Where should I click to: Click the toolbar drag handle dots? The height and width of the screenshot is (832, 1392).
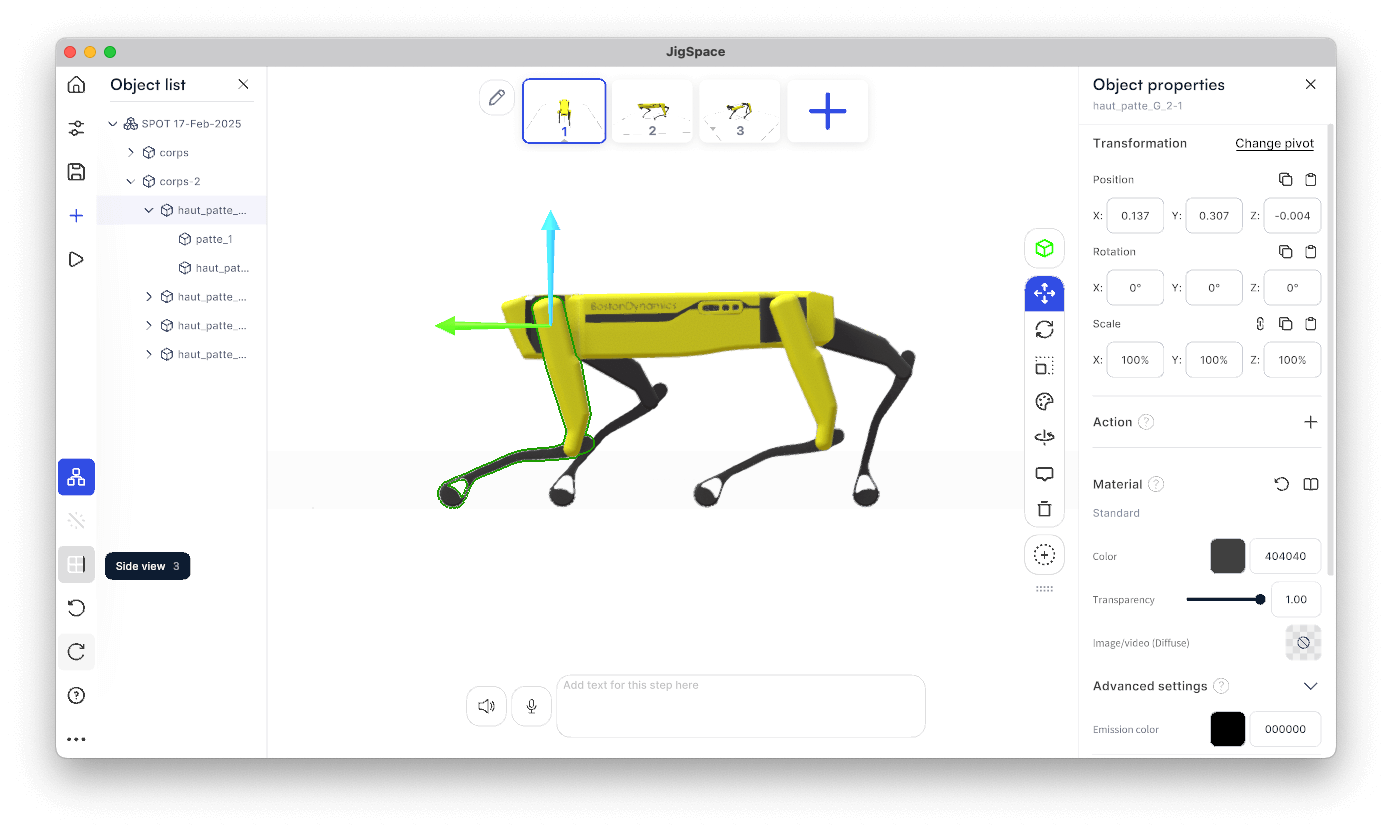click(x=1044, y=589)
